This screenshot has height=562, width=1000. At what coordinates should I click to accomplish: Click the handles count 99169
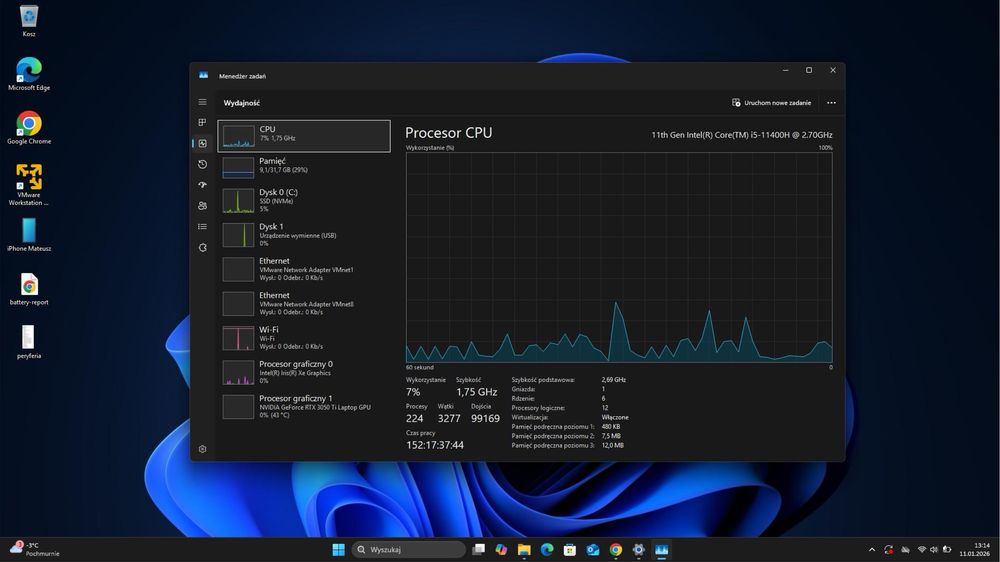485,418
